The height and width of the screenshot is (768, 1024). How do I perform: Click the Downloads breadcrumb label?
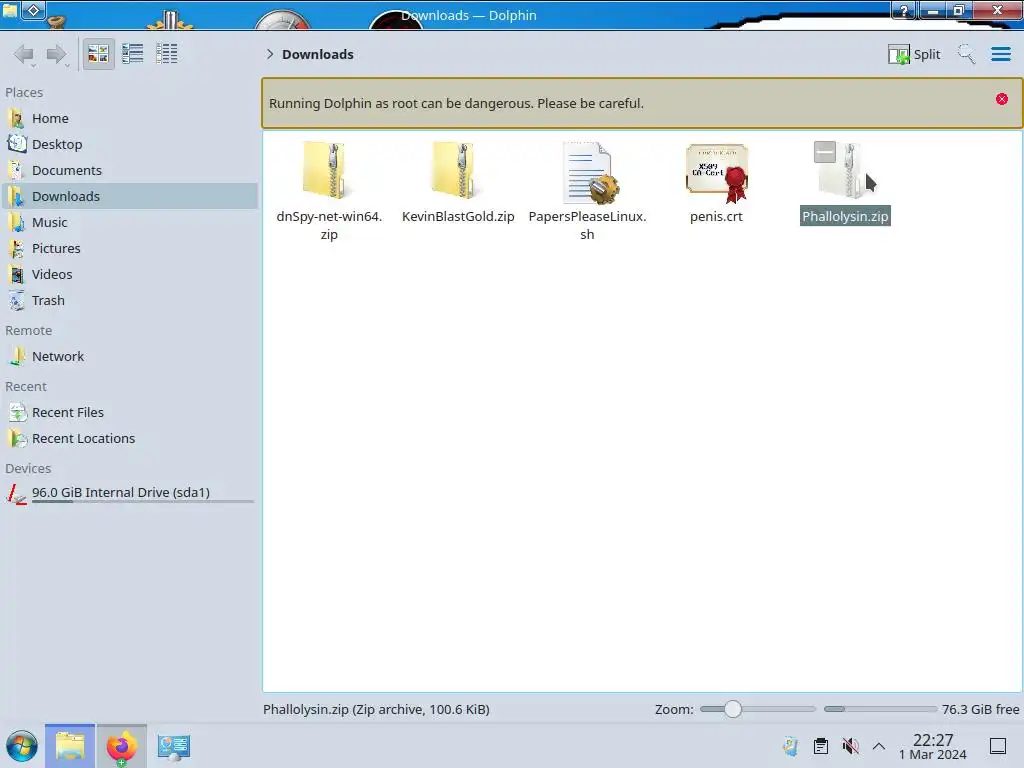318,54
